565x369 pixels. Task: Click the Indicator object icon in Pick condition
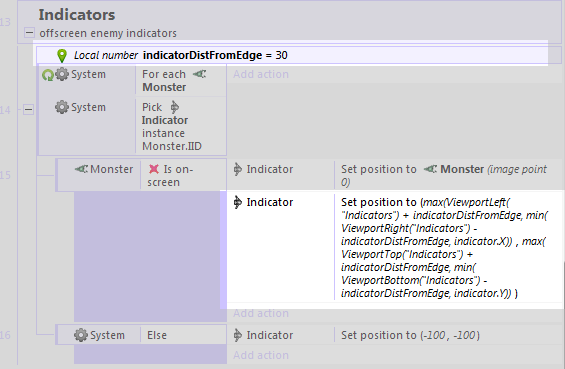pyautogui.click(x=174, y=107)
